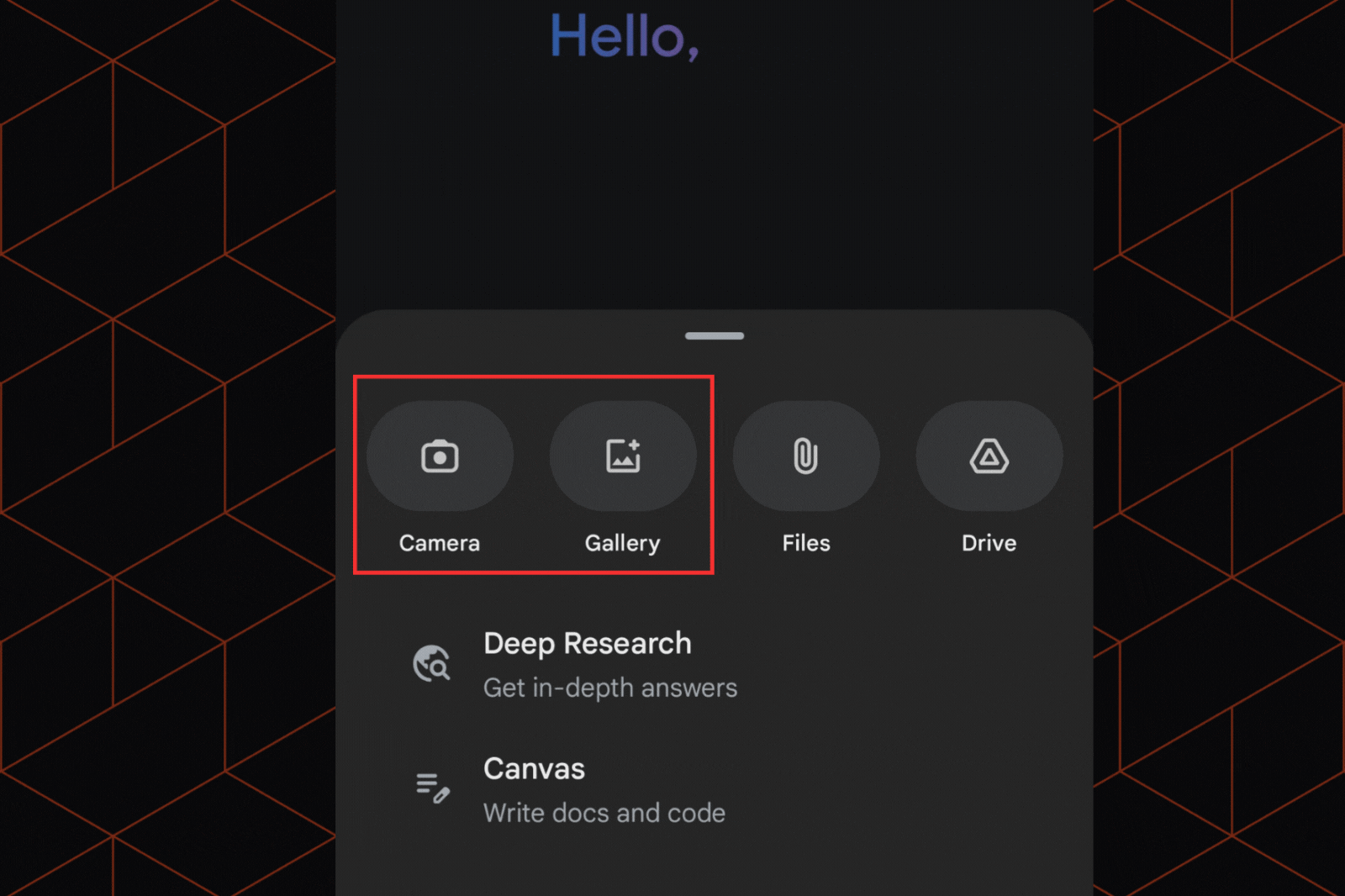Browse attachments from Drive
1345x896 pixels.
coord(988,455)
